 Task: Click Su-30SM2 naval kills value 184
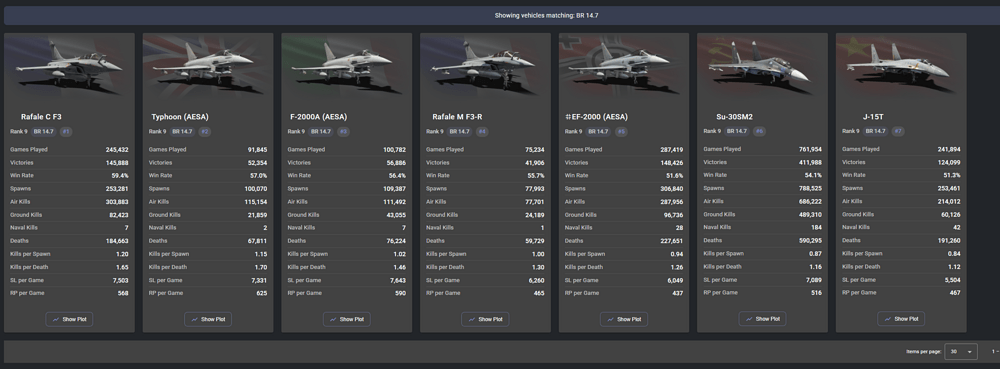tap(816, 228)
